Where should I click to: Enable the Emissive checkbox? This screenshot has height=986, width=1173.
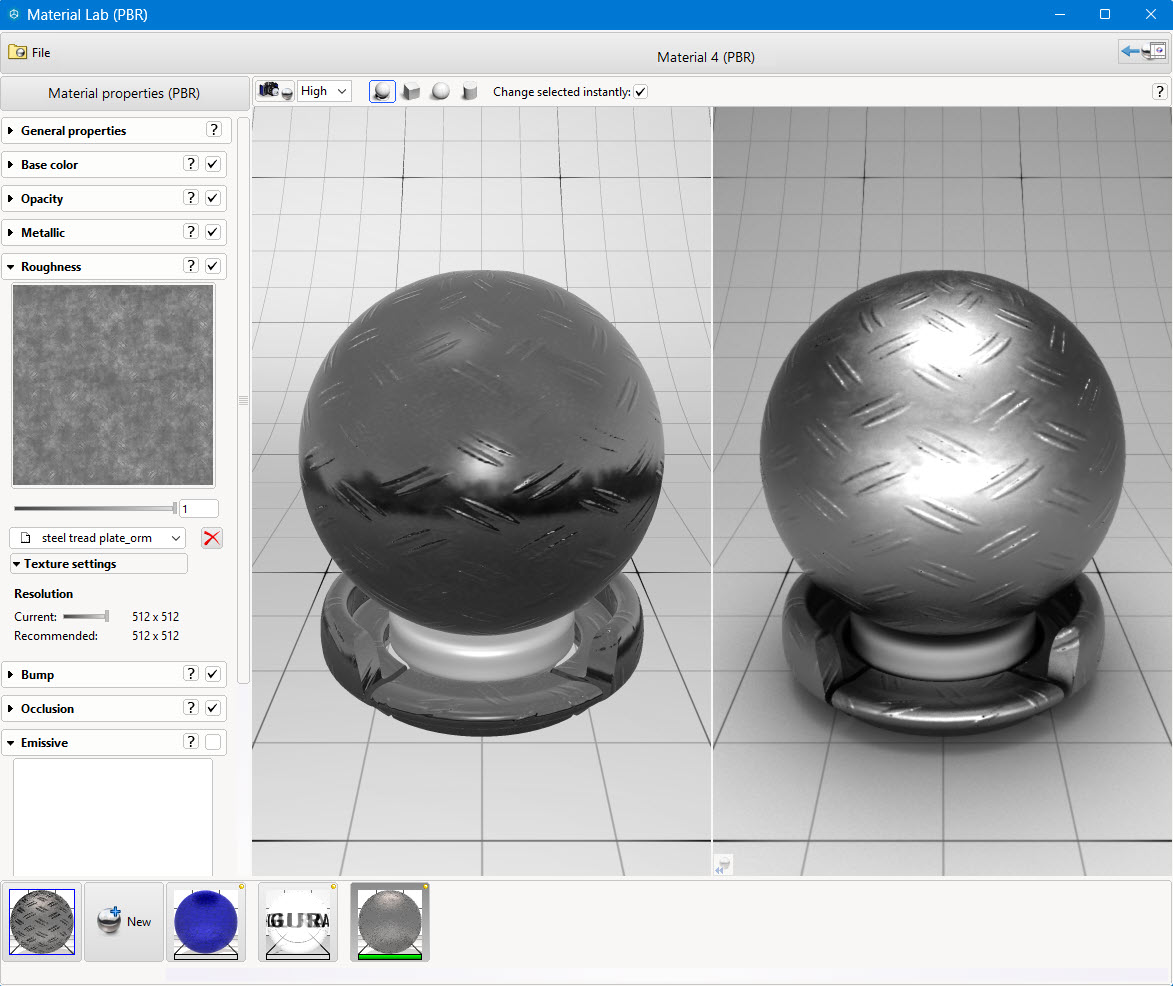click(213, 742)
